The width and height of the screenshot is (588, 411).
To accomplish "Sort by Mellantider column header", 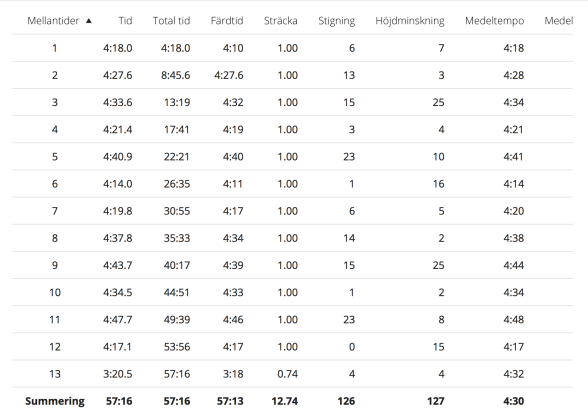I will tap(53, 21).
